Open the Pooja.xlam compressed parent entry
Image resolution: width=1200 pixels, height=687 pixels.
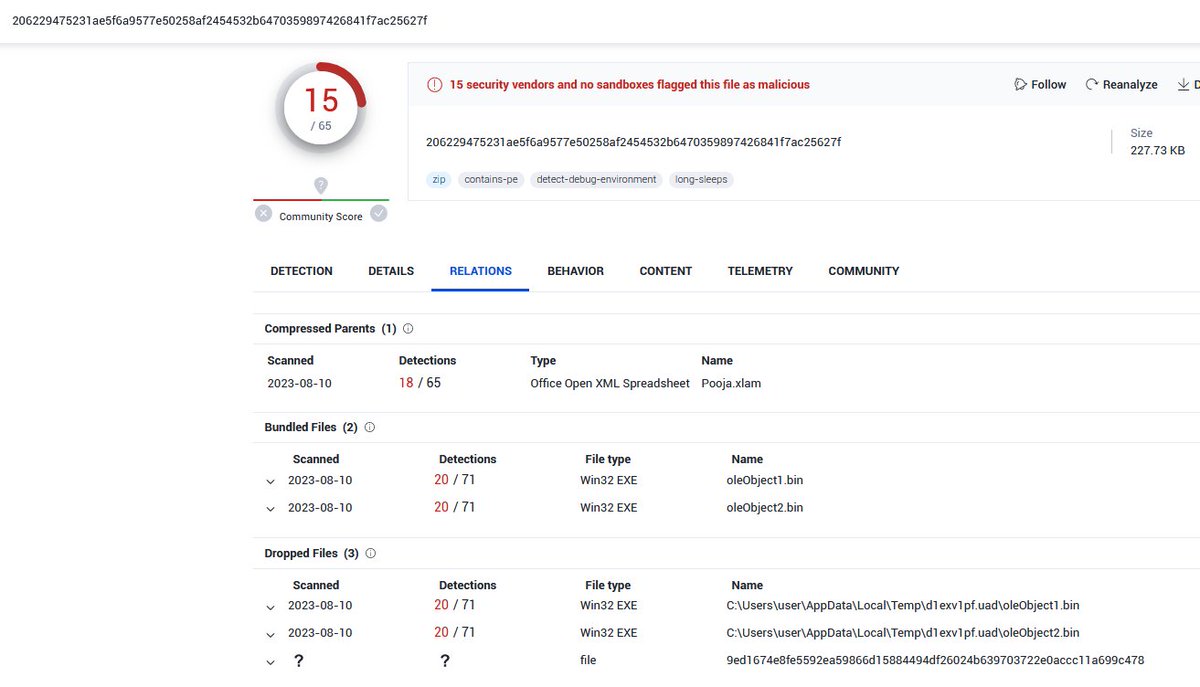point(731,383)
